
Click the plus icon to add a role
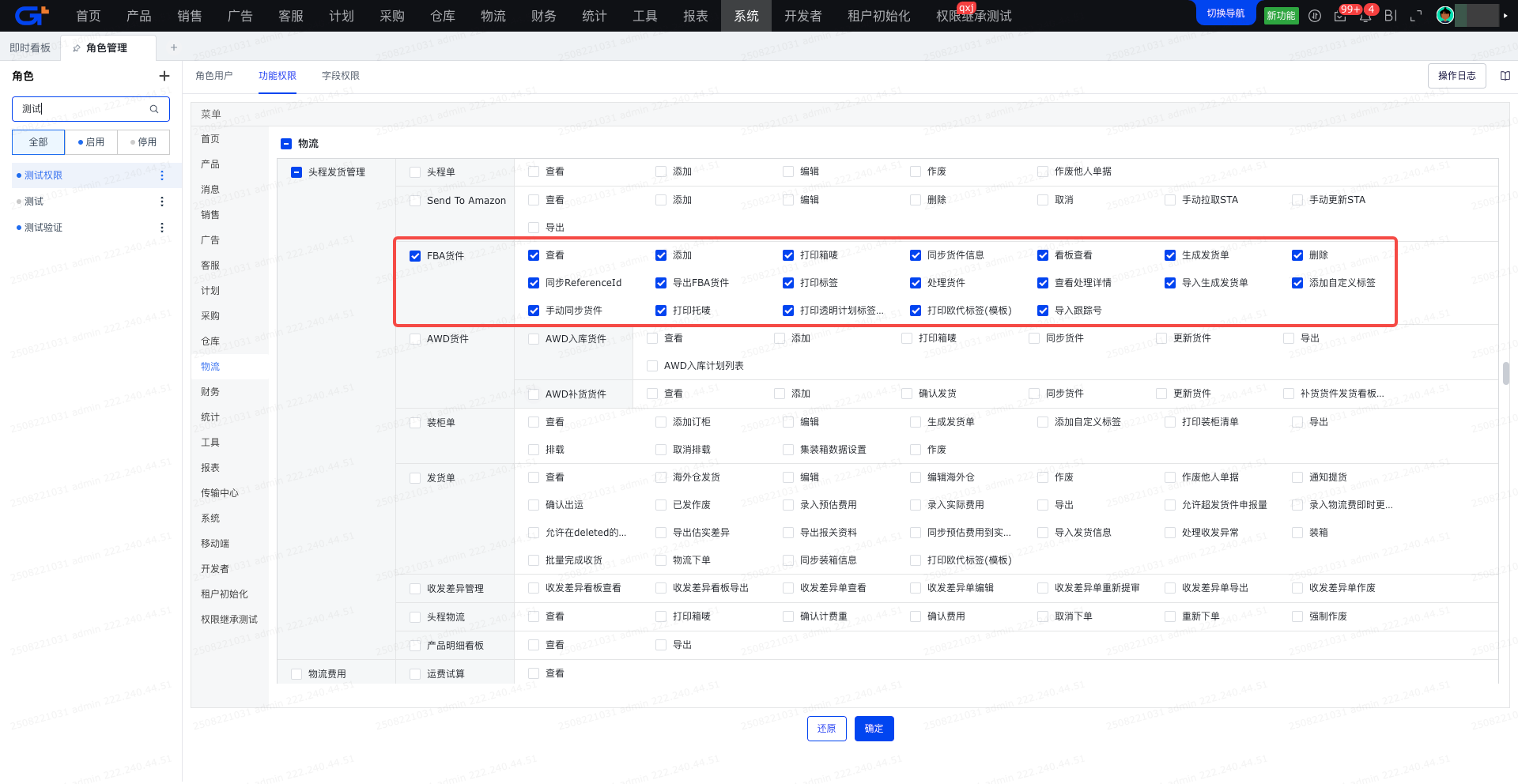coord(164,76)
